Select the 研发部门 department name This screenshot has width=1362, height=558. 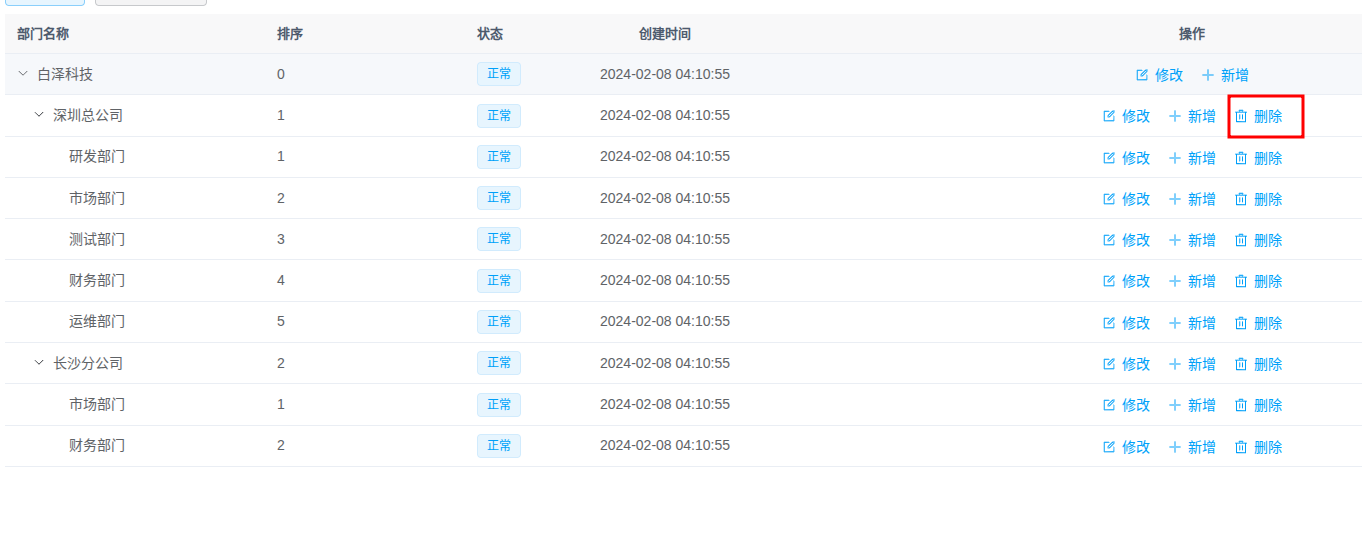[97, 157]
